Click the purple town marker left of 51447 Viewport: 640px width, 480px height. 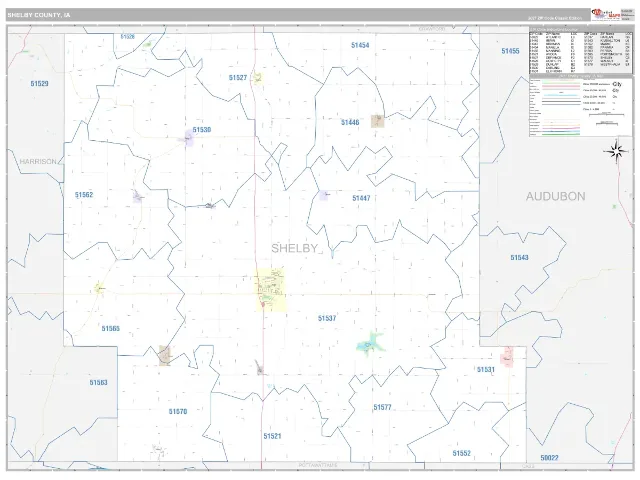(x=324, y=195)
